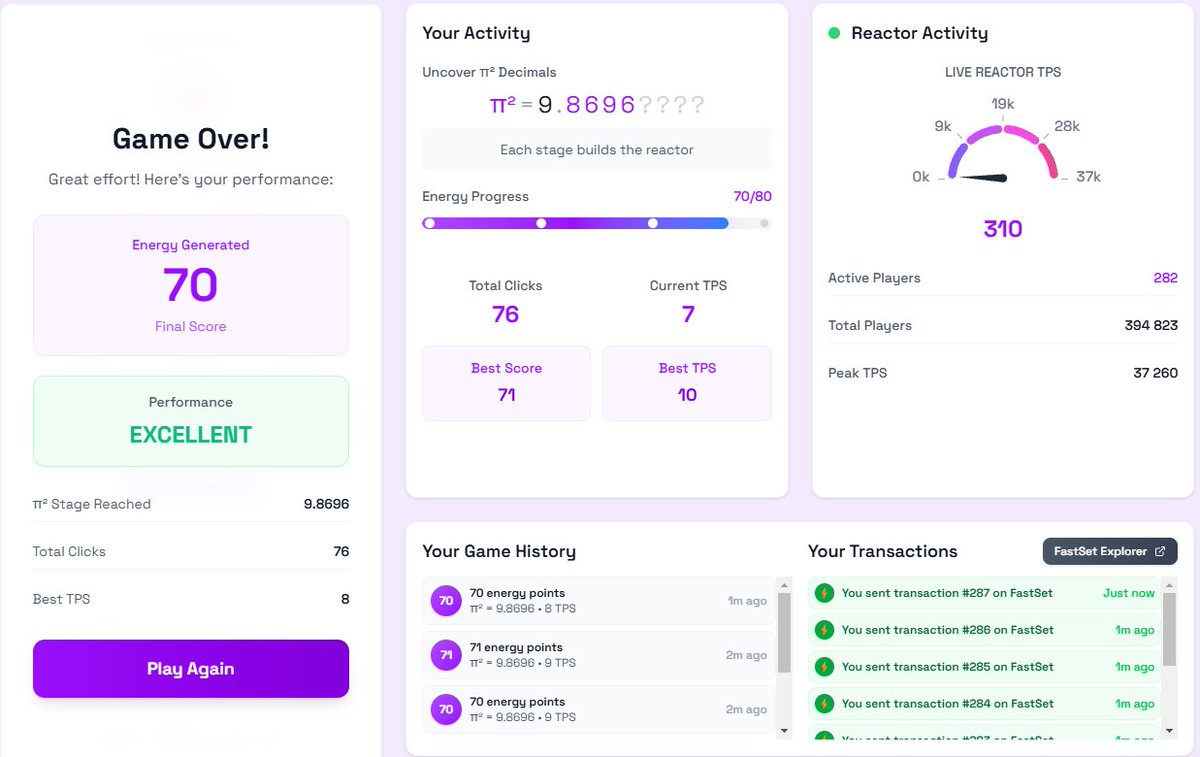This screenshot has width=1200, height=757.
Task: Open transaction #286 on FastSet
Action: click(x=985, y=630)
